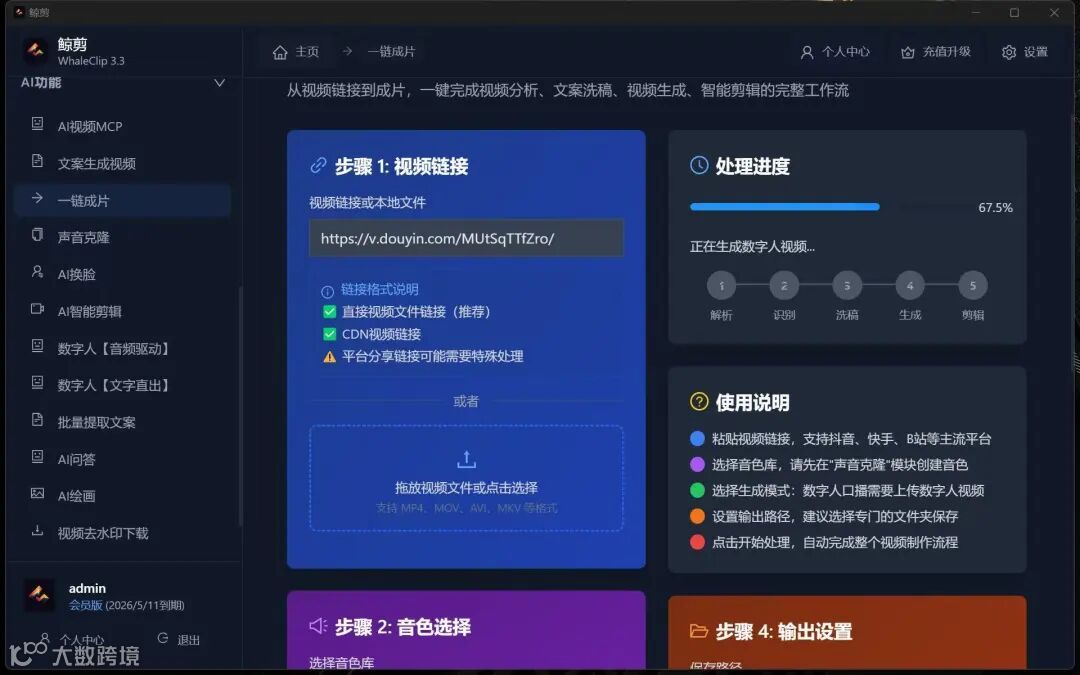The width and height of the screenshot is (1080, 675).
Task: Click progress step 5 剪辑
Action: click(973, 285)
